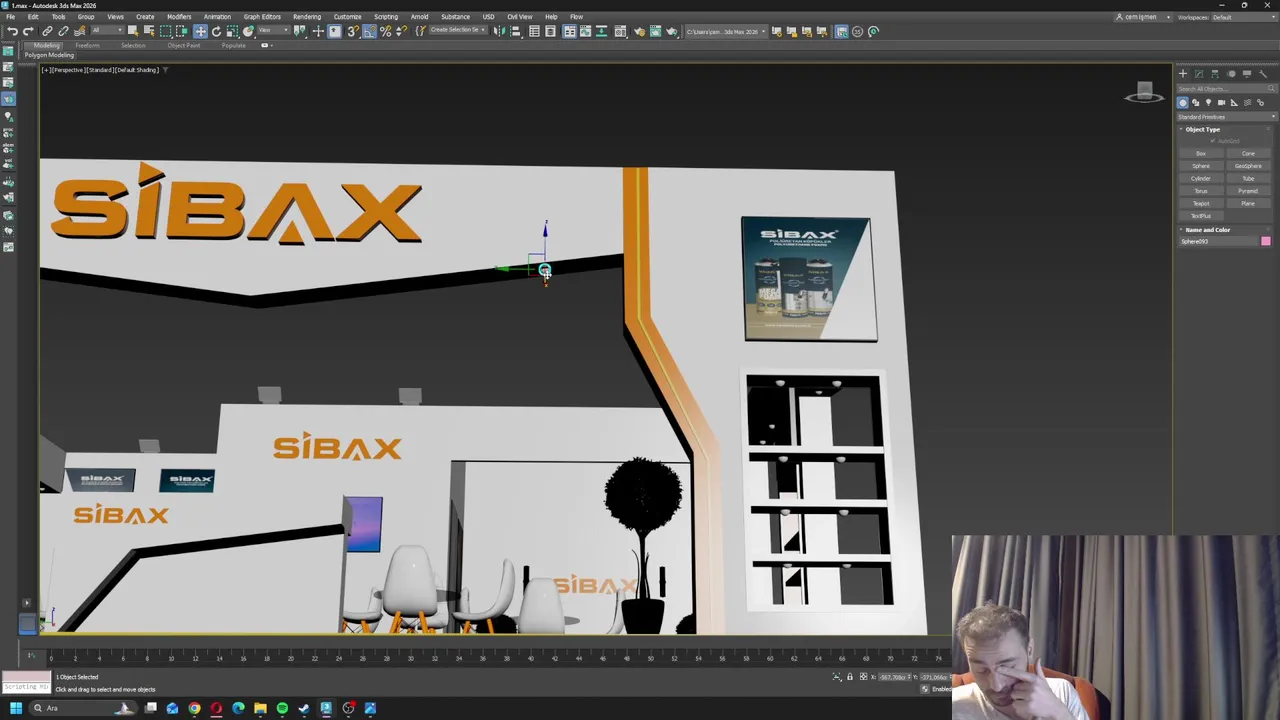Open the Hierarchy panel icon
The height and width of the screenshot is (720, 1280).
click(x=1215, y=74)
